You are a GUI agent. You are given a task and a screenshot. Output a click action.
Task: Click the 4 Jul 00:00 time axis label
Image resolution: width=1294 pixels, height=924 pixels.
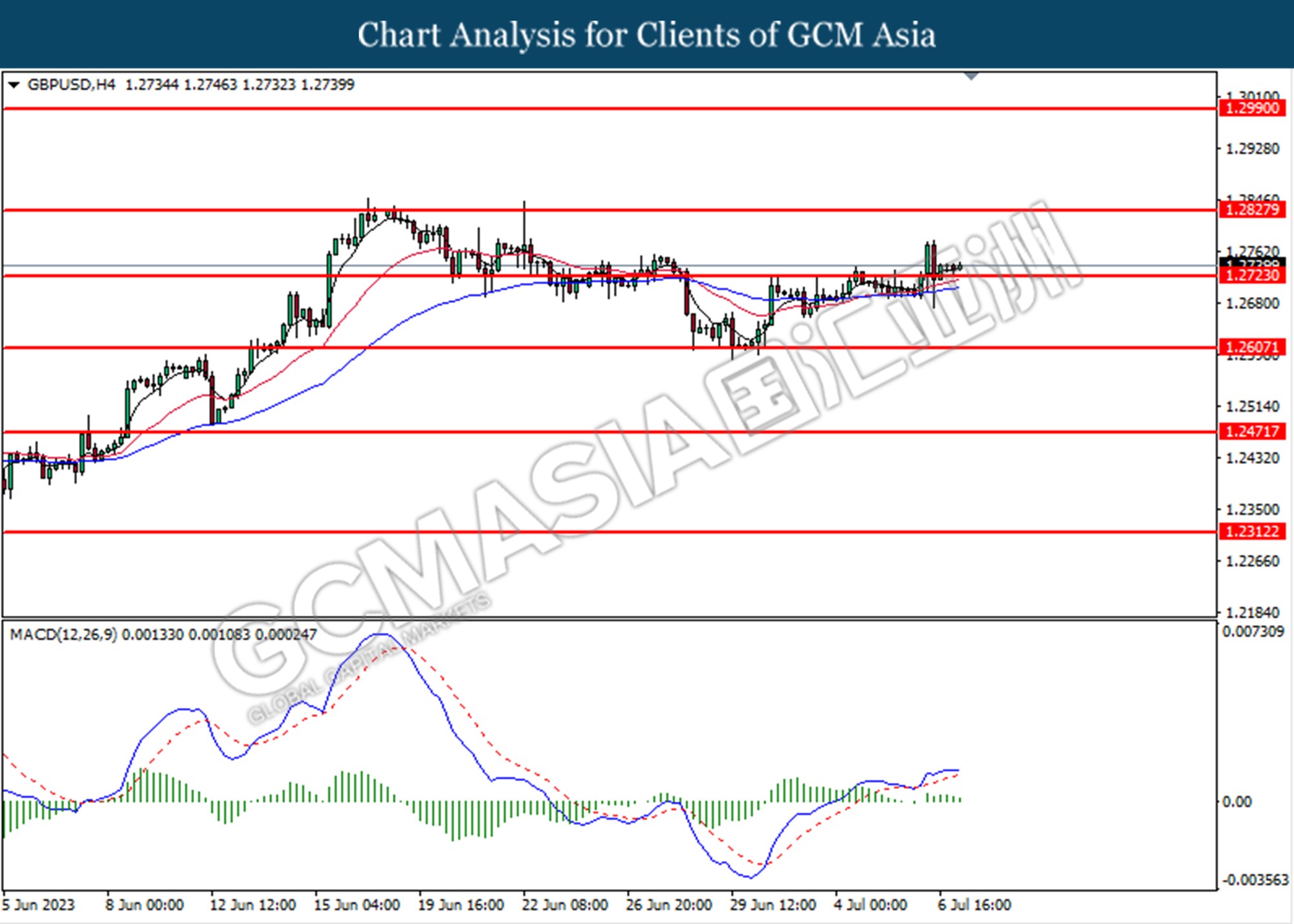click(x=870, y=905)
